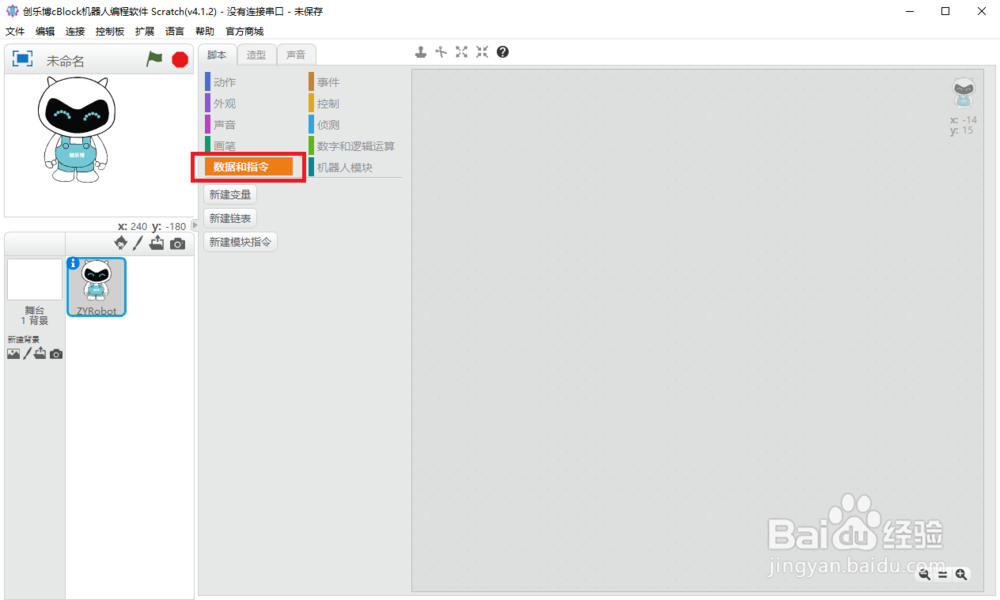Click the camera icon to create sprite
The height and width of the screenshot is (600, 1000).
178,243
